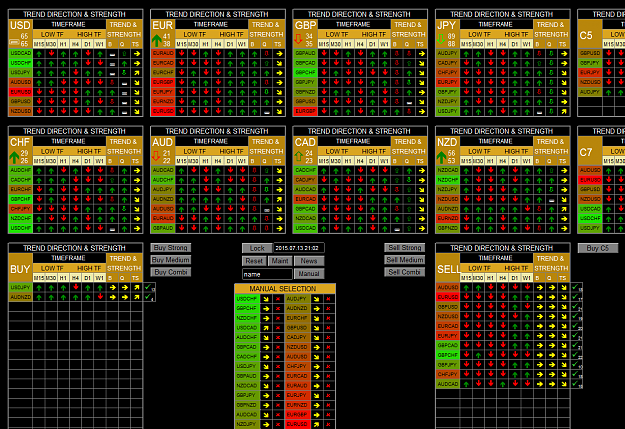Click the Manual button
Screen dimensions: 625x429
click(309, 274)
